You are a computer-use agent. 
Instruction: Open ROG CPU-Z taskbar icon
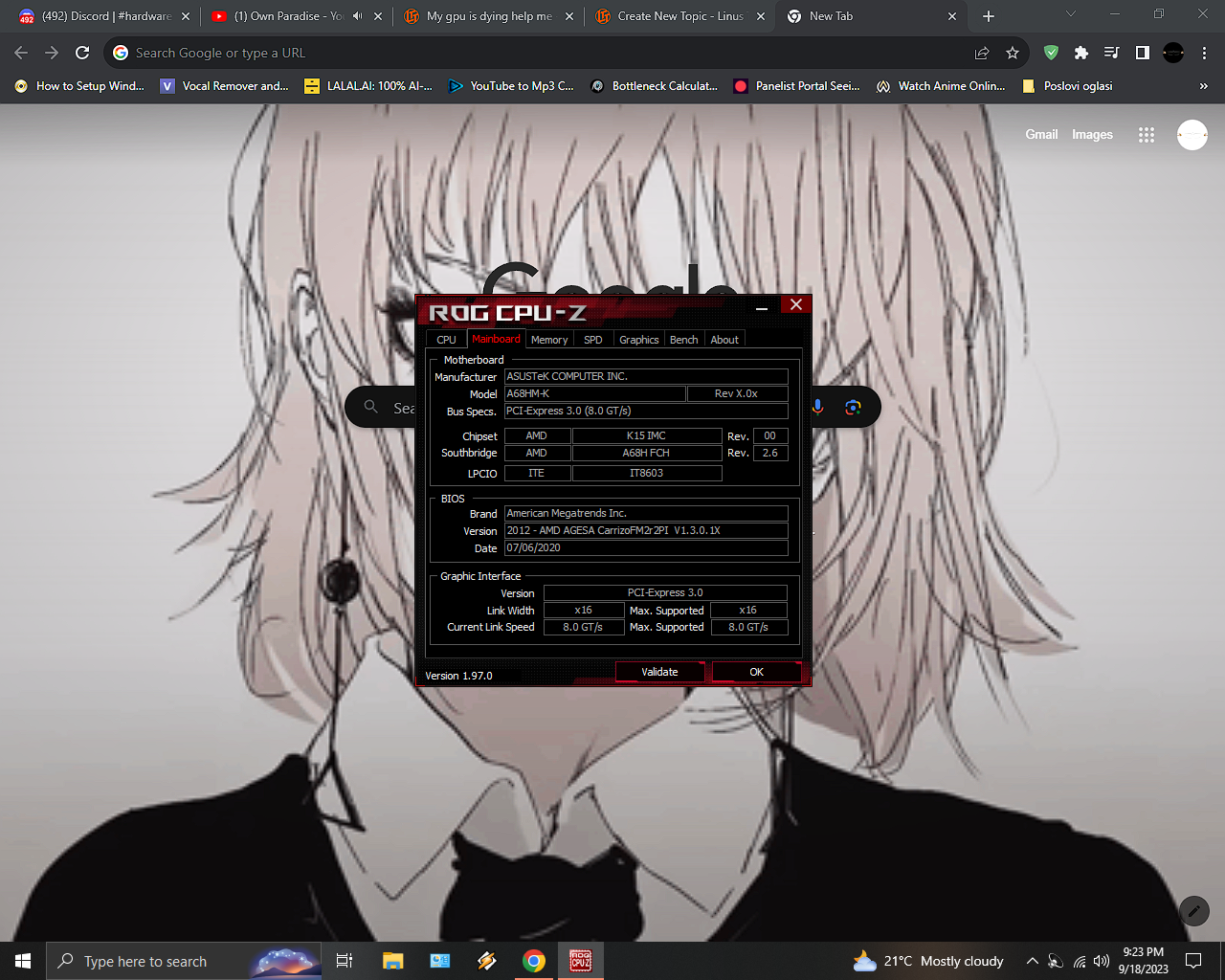click(x=581, y=961)
